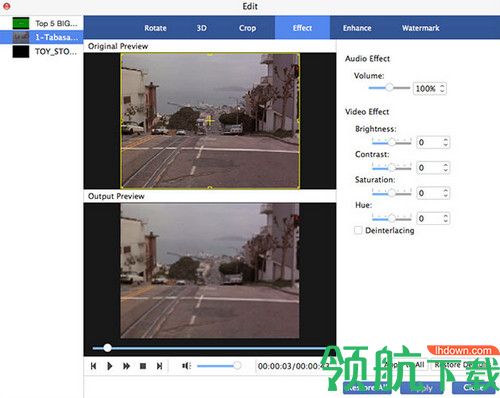Stop the preview playback

(x=143, y=366)
